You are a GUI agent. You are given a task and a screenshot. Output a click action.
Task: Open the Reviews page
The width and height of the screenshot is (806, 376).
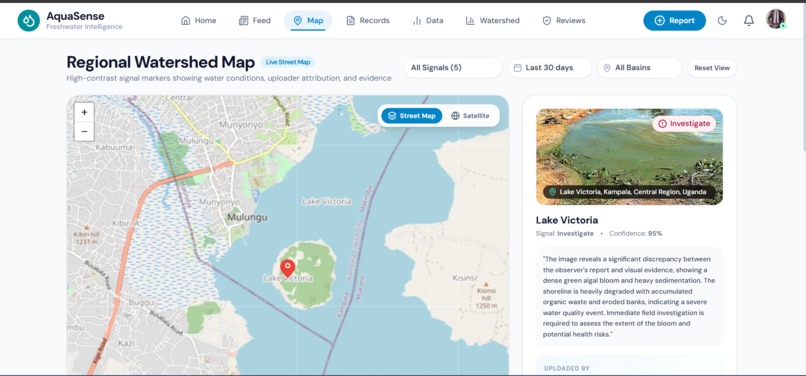564,21
